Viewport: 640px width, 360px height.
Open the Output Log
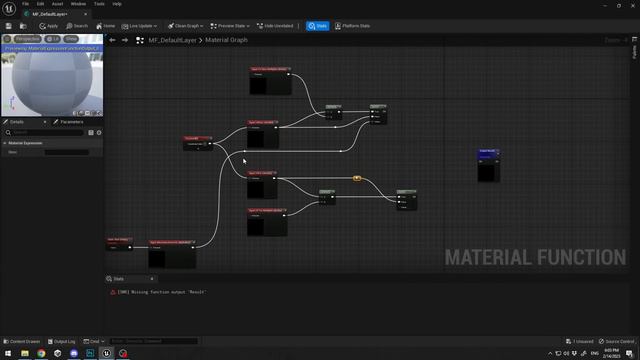(x=62, y=341)
